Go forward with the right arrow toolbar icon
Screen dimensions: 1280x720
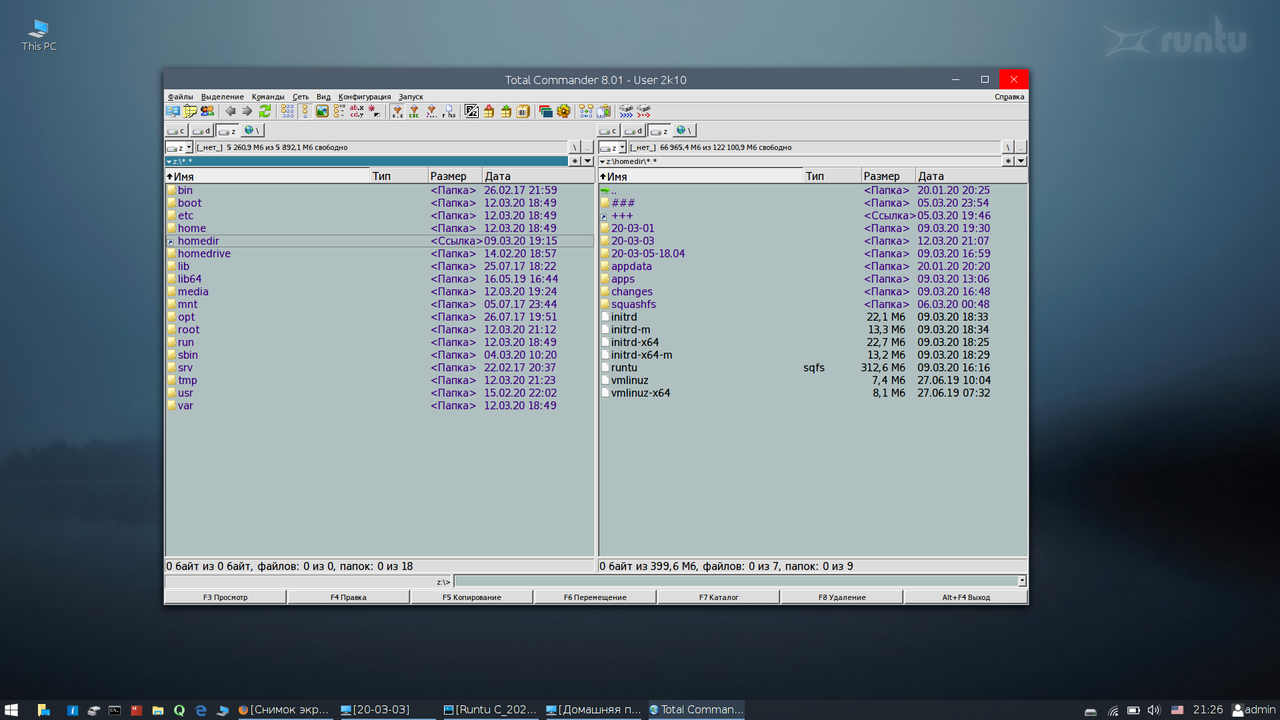coord(247,111)
